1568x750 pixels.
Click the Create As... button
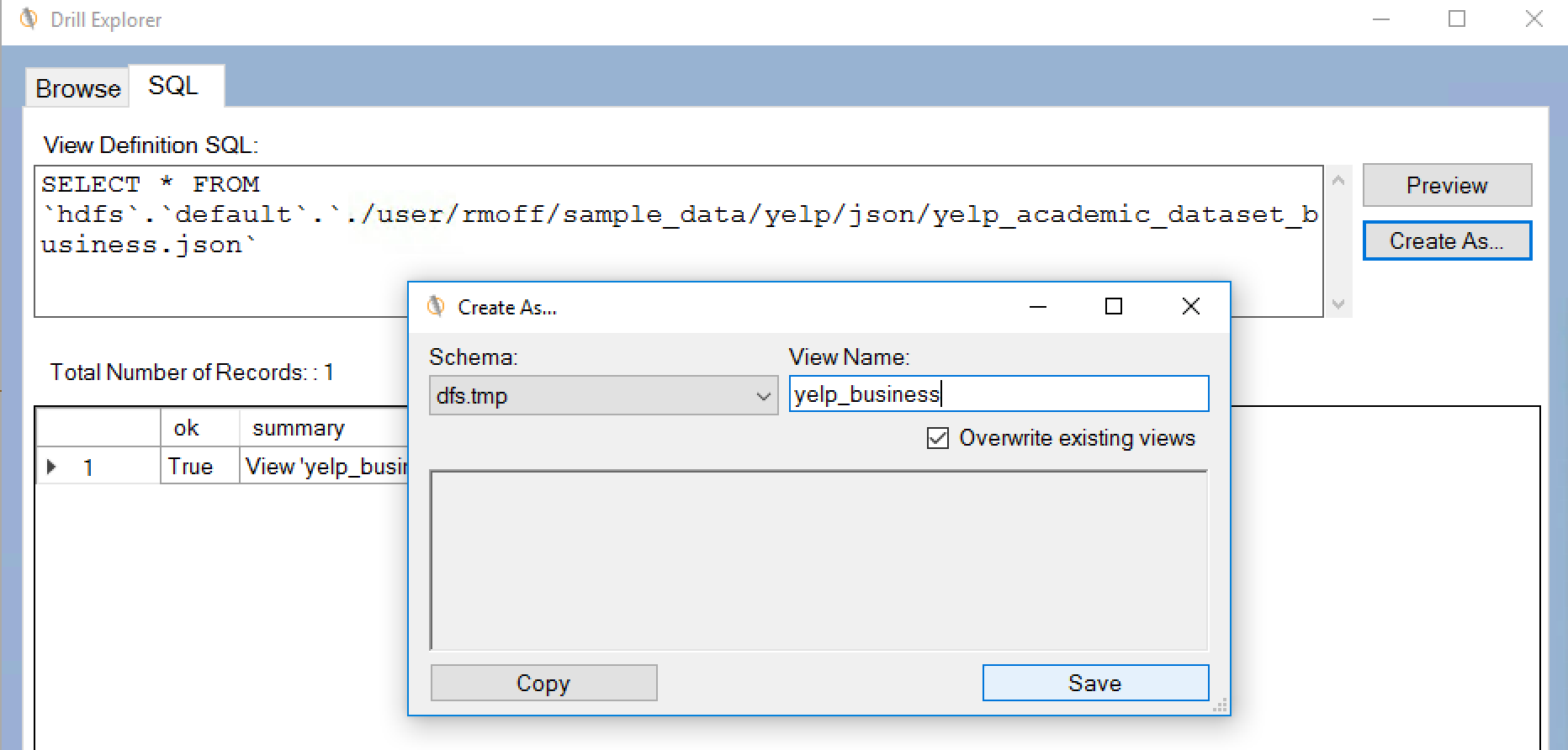[1446, 241]
